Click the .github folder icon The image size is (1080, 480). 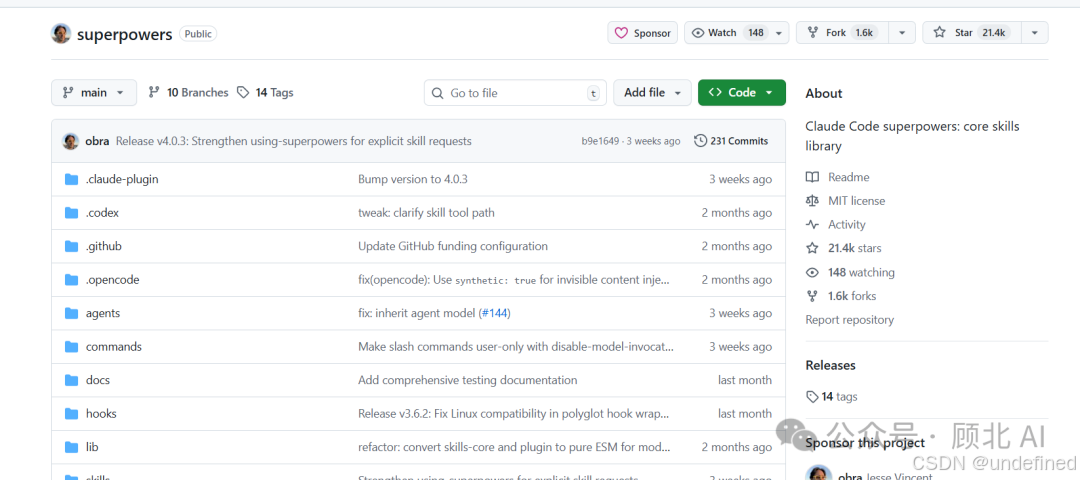[x=72, y=246]
